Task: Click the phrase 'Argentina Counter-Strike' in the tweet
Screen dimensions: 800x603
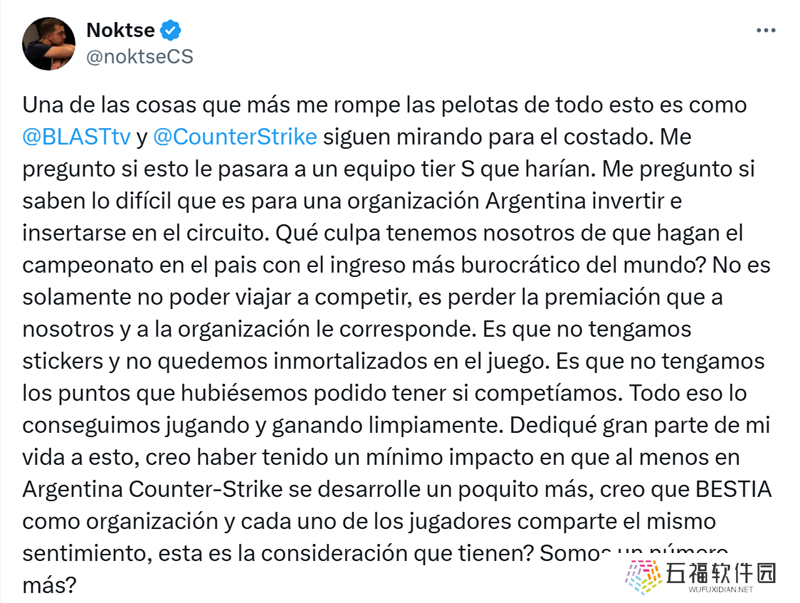Action: tap(153, 489)
